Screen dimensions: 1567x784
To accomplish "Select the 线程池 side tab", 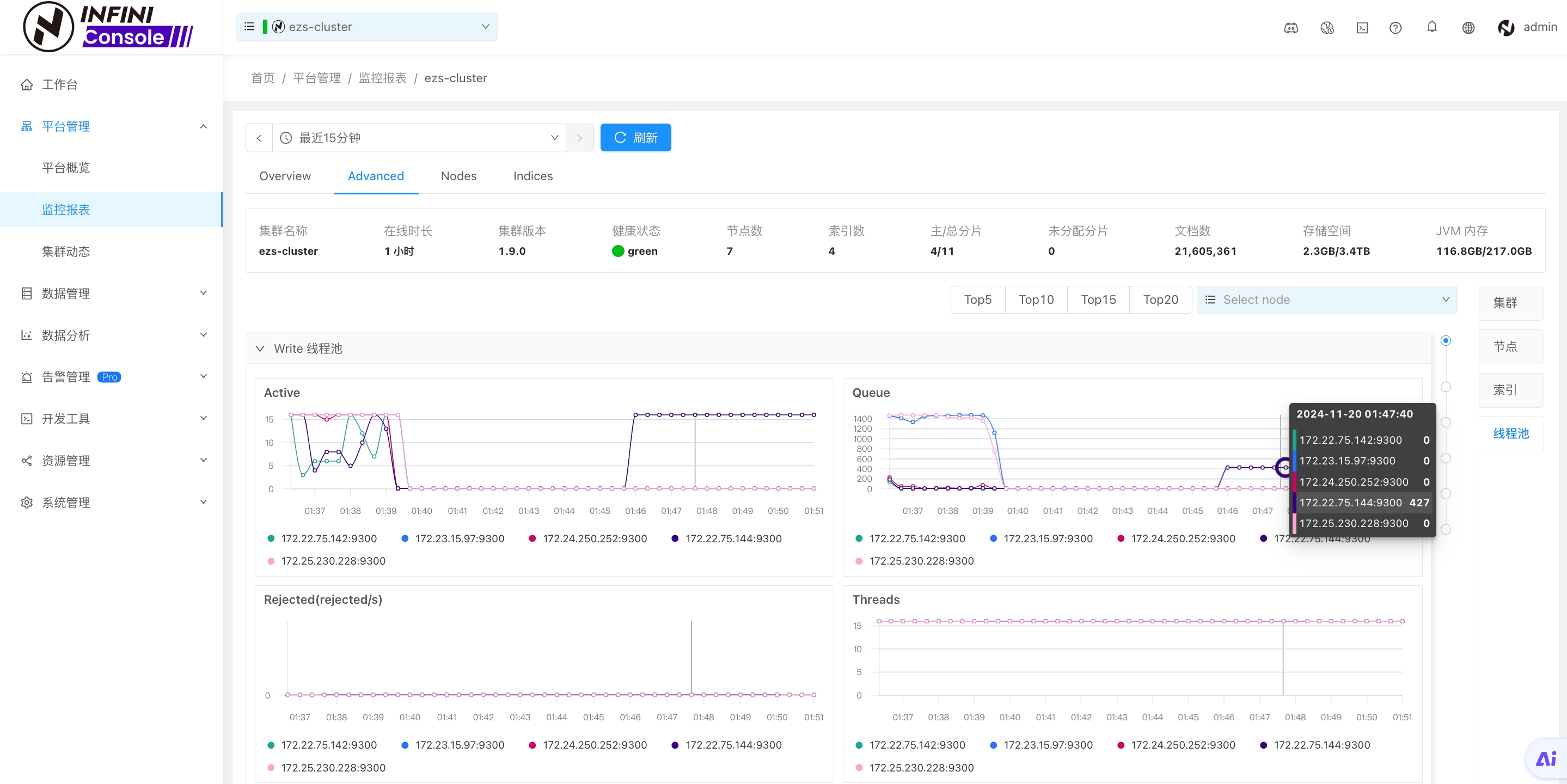I will point(1511,434).
